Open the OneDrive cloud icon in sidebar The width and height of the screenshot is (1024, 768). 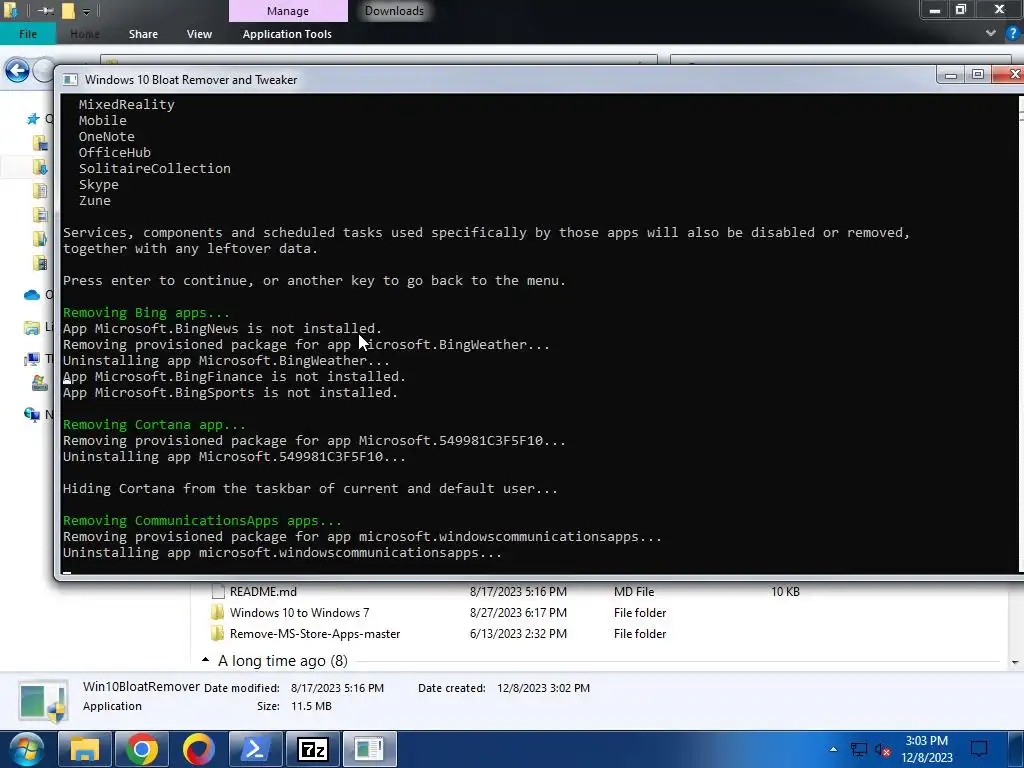pyautogui.click(x=32, y=295)
